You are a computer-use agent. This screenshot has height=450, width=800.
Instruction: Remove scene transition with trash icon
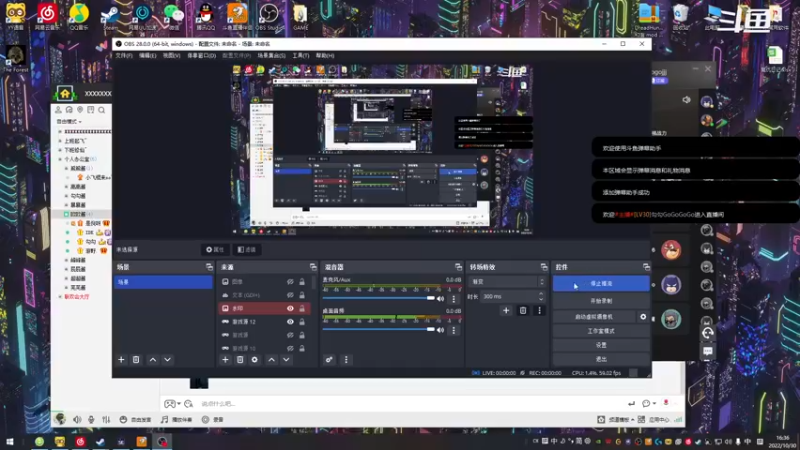(x=523, y=310)
